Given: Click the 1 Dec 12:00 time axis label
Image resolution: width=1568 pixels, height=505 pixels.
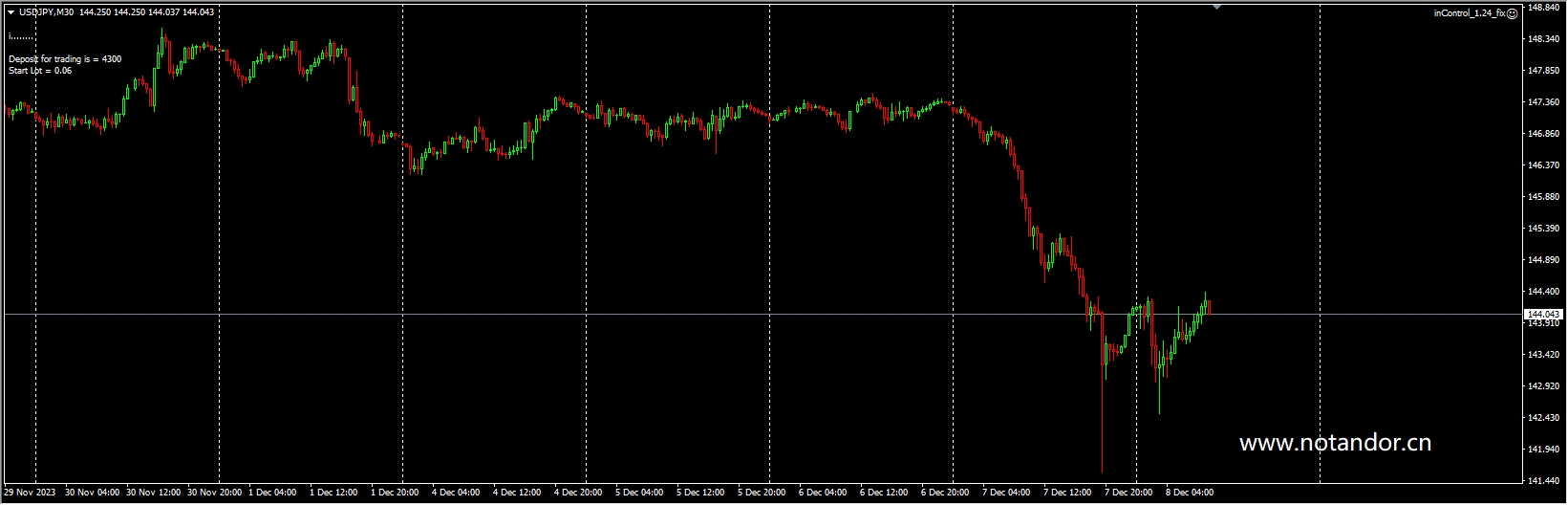Looking at the screenshot, I should (333, 493).
